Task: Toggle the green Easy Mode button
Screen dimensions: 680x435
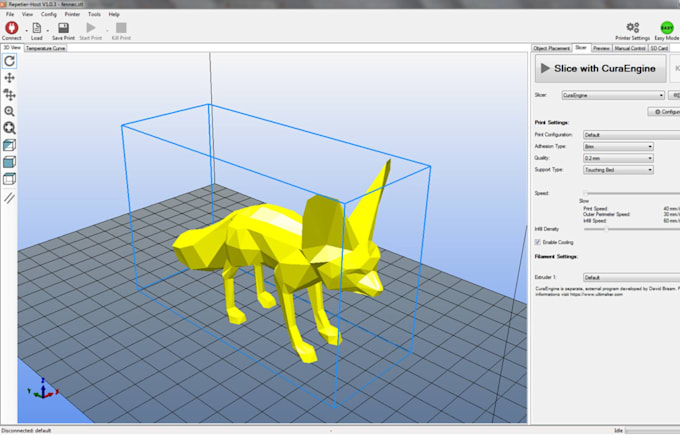Action: pyautogui.click(x=667, y=28)
